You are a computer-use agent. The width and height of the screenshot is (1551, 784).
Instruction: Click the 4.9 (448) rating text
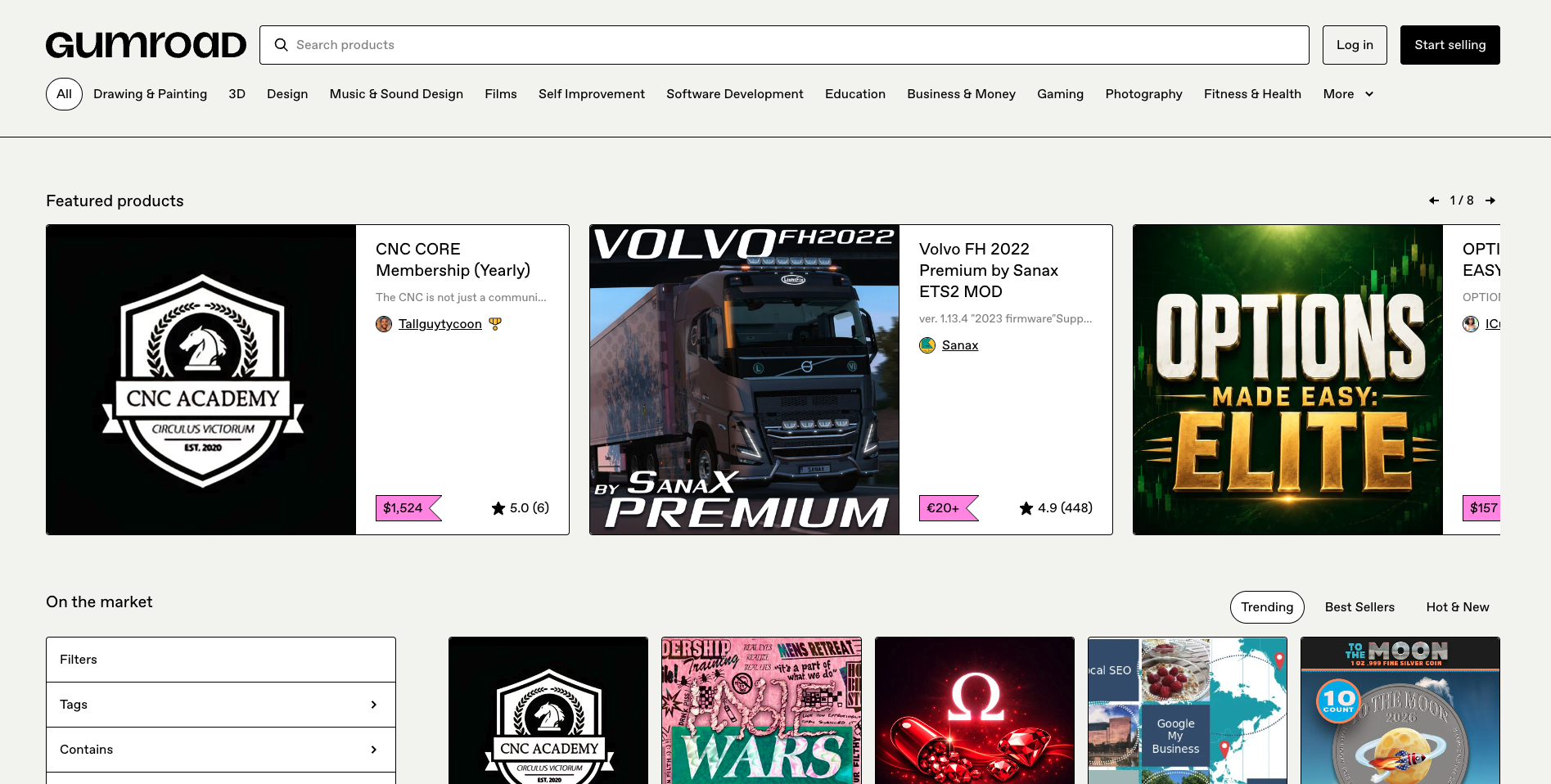click(1066, 508)
